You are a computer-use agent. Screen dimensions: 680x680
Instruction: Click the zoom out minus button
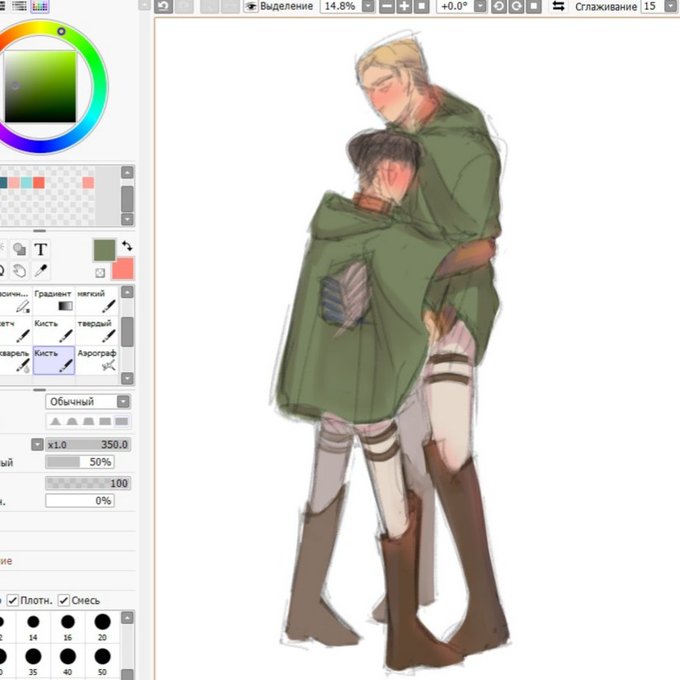387,6
